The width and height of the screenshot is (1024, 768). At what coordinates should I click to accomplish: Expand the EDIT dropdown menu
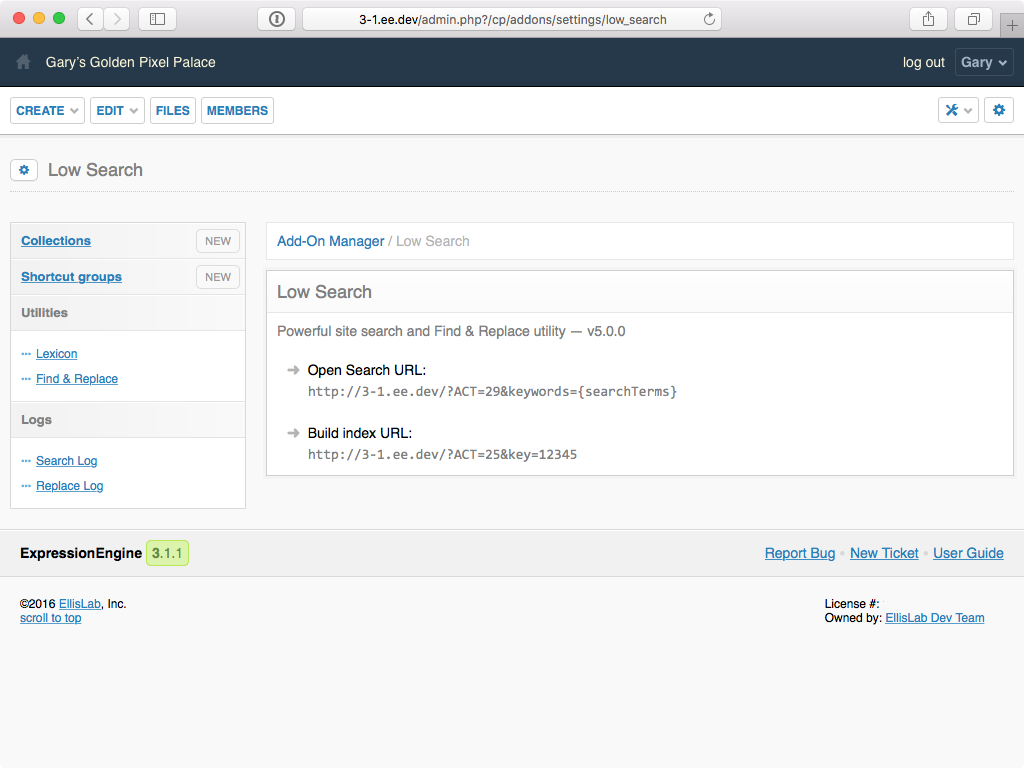[x=117, y=110]
